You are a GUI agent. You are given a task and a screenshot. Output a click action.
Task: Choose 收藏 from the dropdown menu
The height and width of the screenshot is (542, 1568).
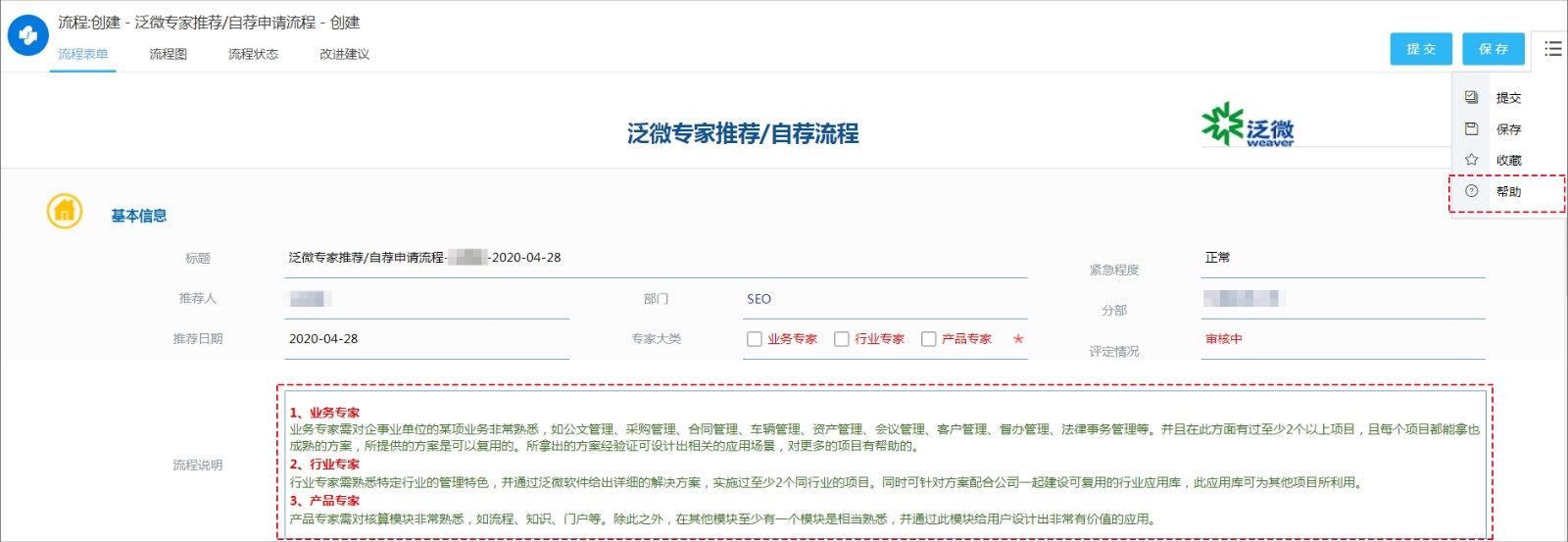coord(1508,160)
